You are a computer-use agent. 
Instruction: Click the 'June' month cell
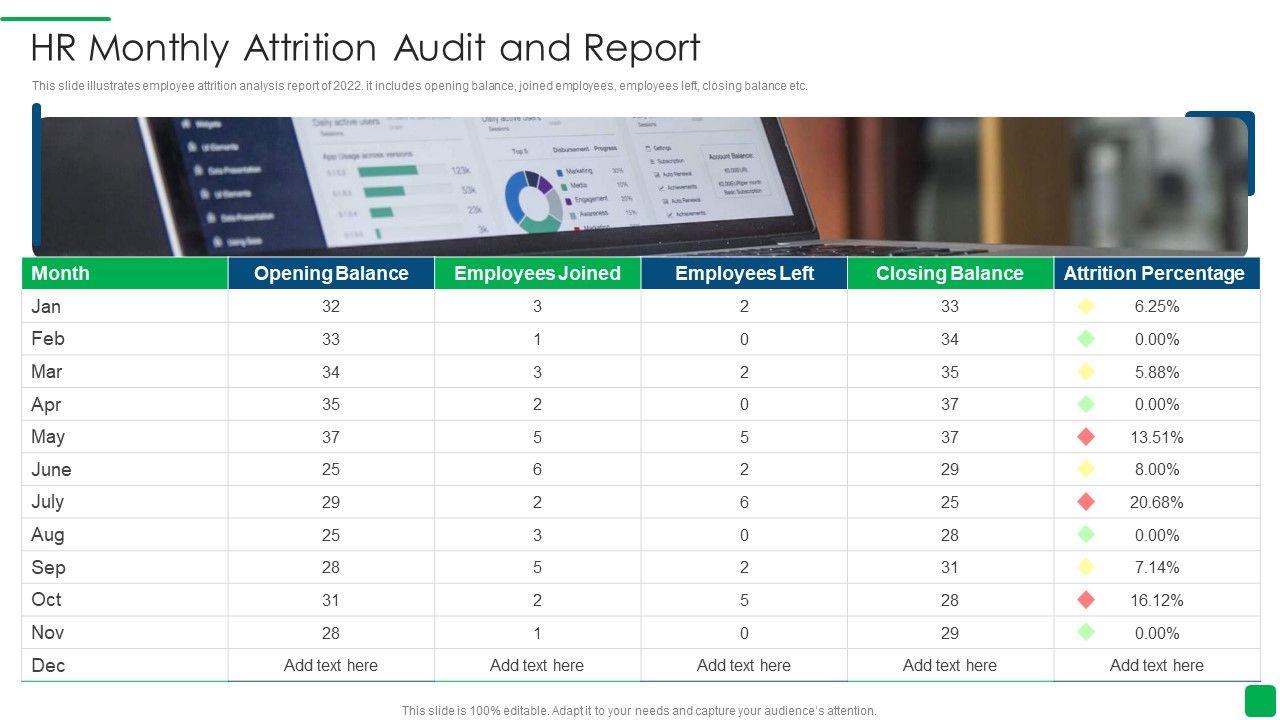click(125, 469)
